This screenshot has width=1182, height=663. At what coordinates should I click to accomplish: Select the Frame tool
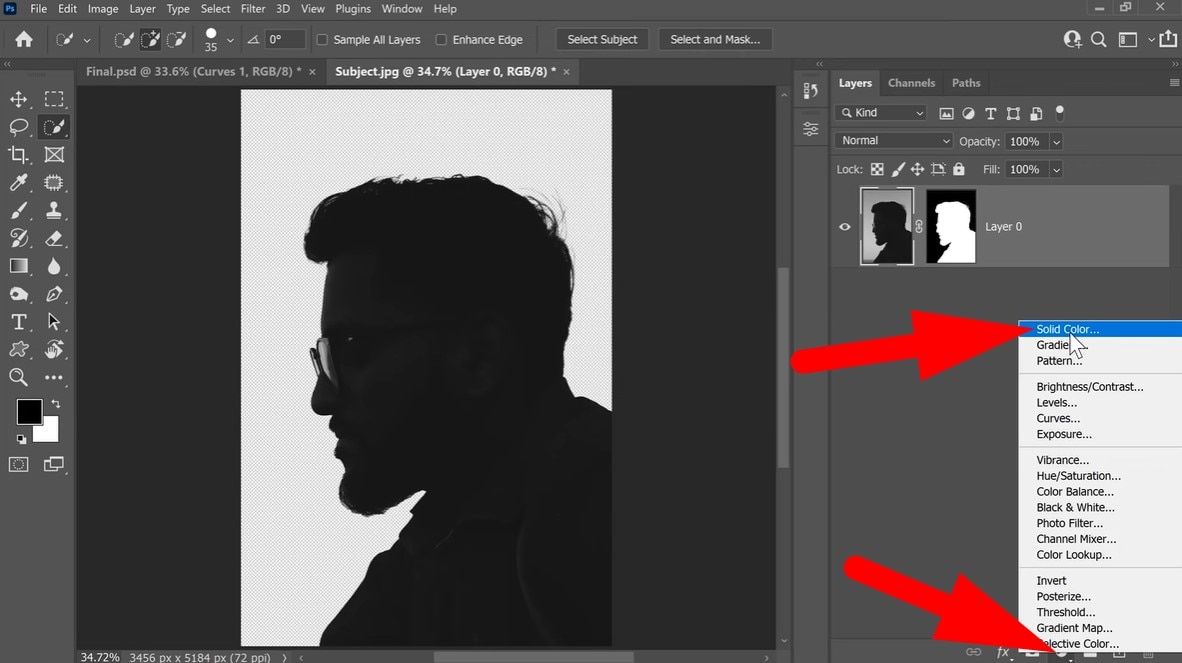54,154
